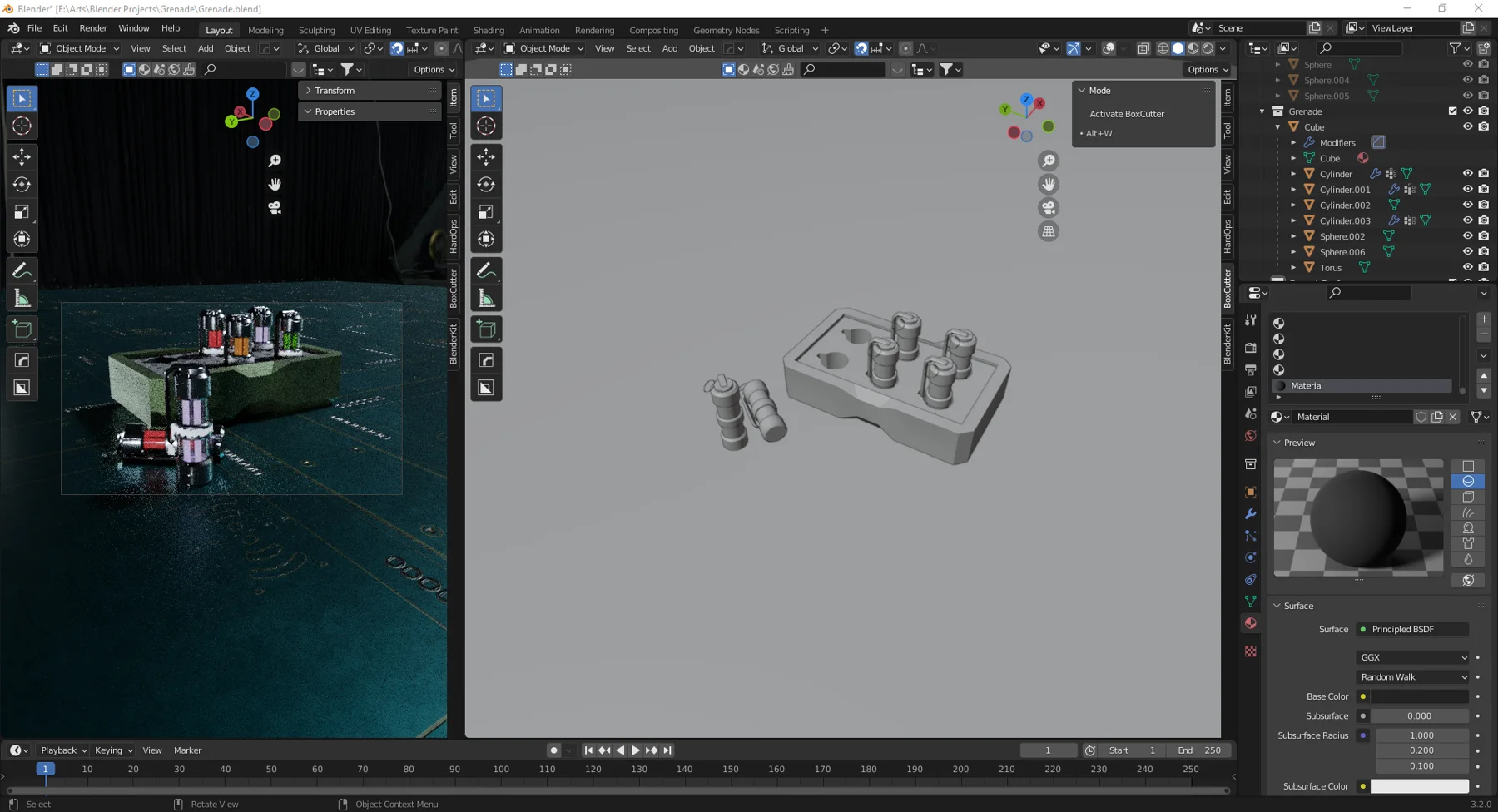The image size is (1498, 812).
Task: Select the Move tool in the right viewport toolbar
Action: (486, 156)
